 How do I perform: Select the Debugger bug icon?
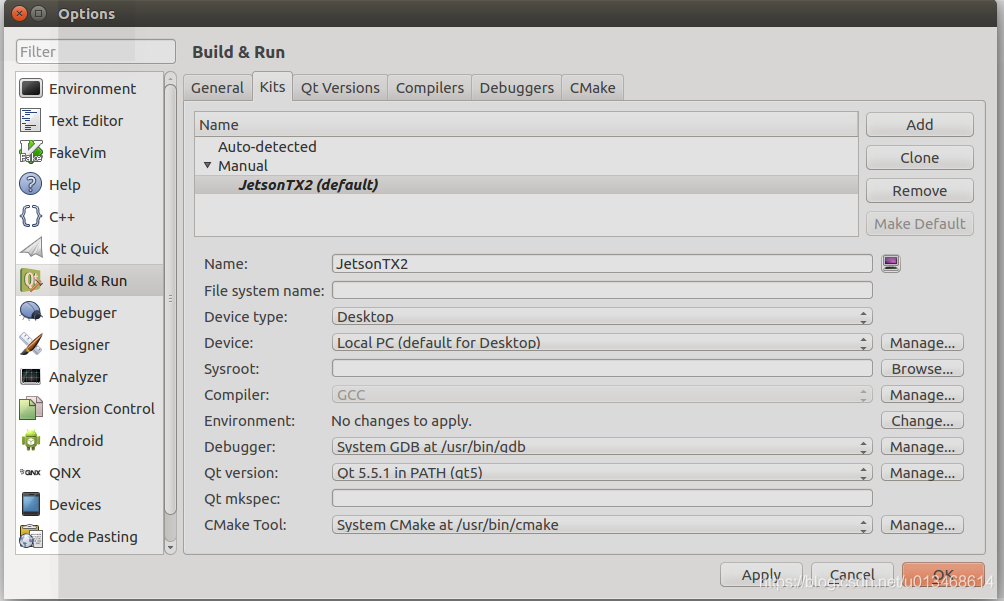pos(31,312)
